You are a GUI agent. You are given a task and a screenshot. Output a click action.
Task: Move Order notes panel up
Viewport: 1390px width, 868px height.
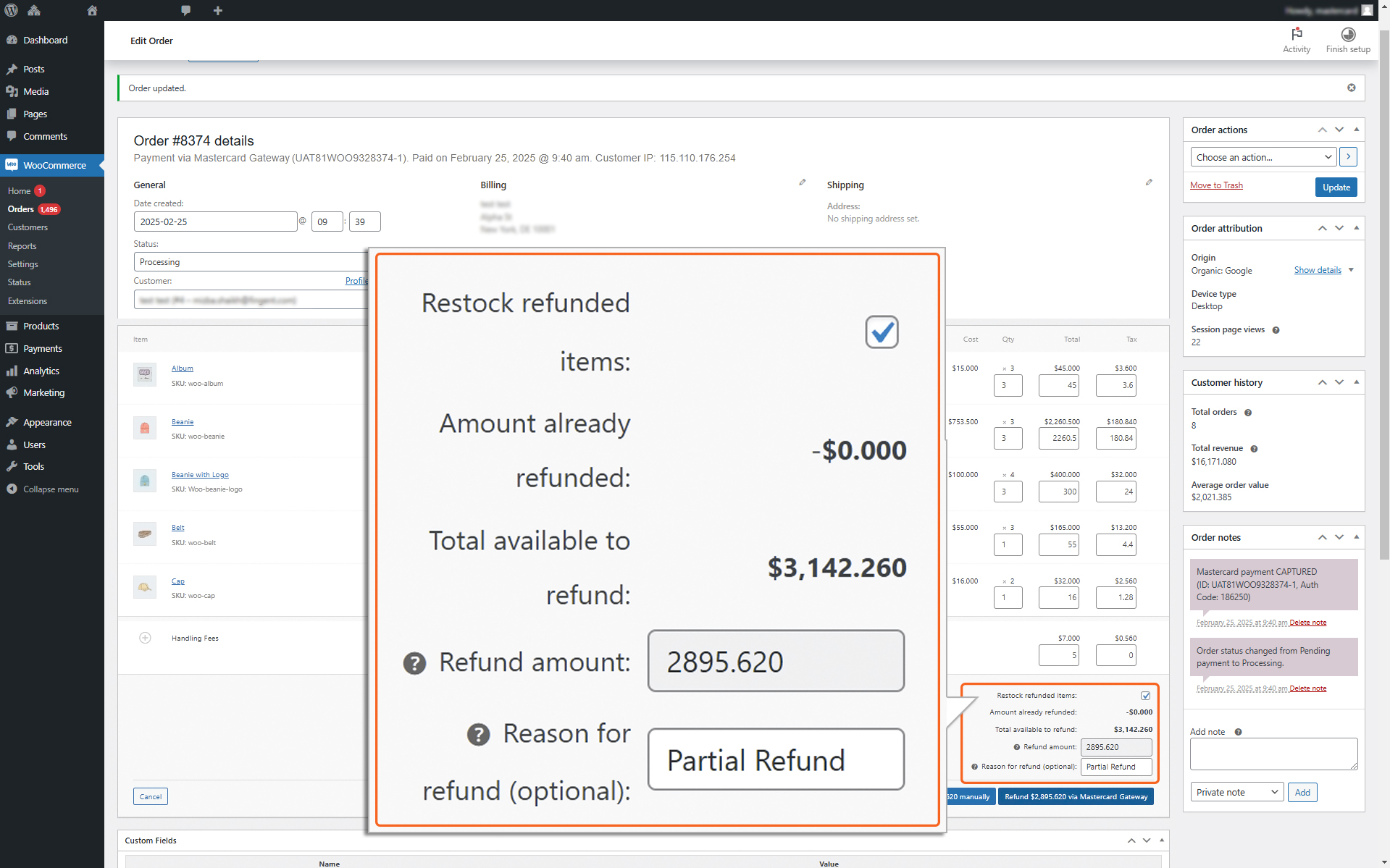point(1322,537)
